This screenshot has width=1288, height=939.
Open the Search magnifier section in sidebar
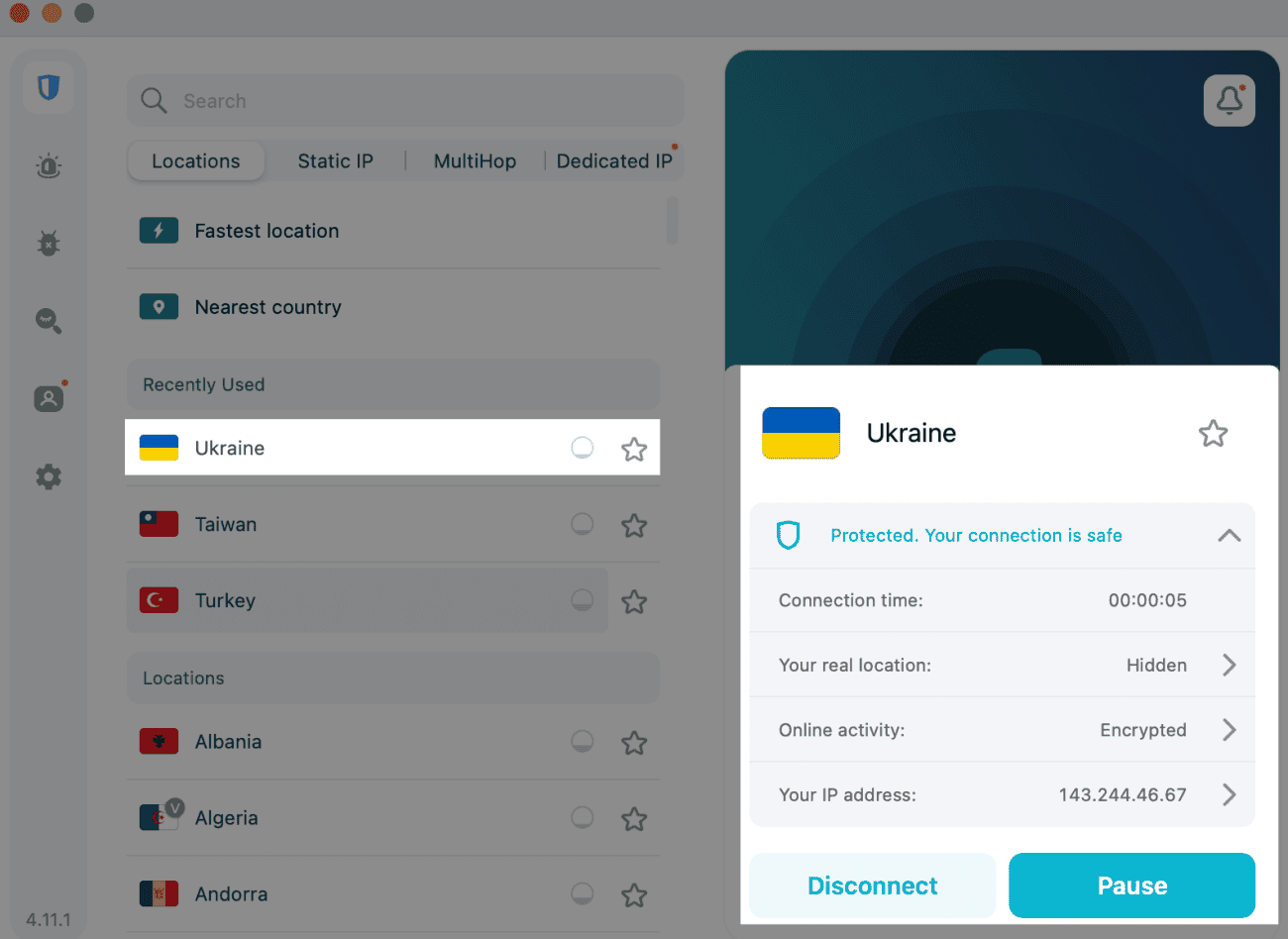49,320
